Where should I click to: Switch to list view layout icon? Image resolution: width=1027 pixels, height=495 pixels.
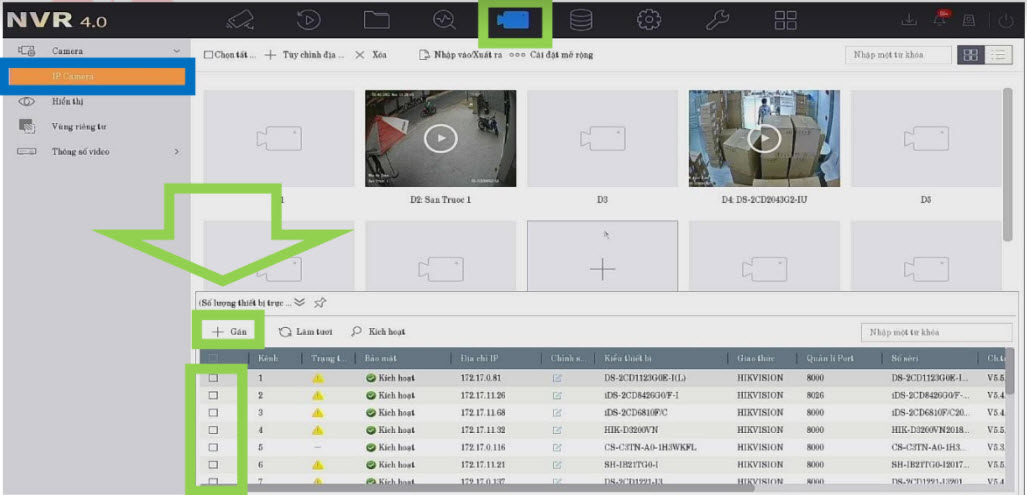pos(996,55)
